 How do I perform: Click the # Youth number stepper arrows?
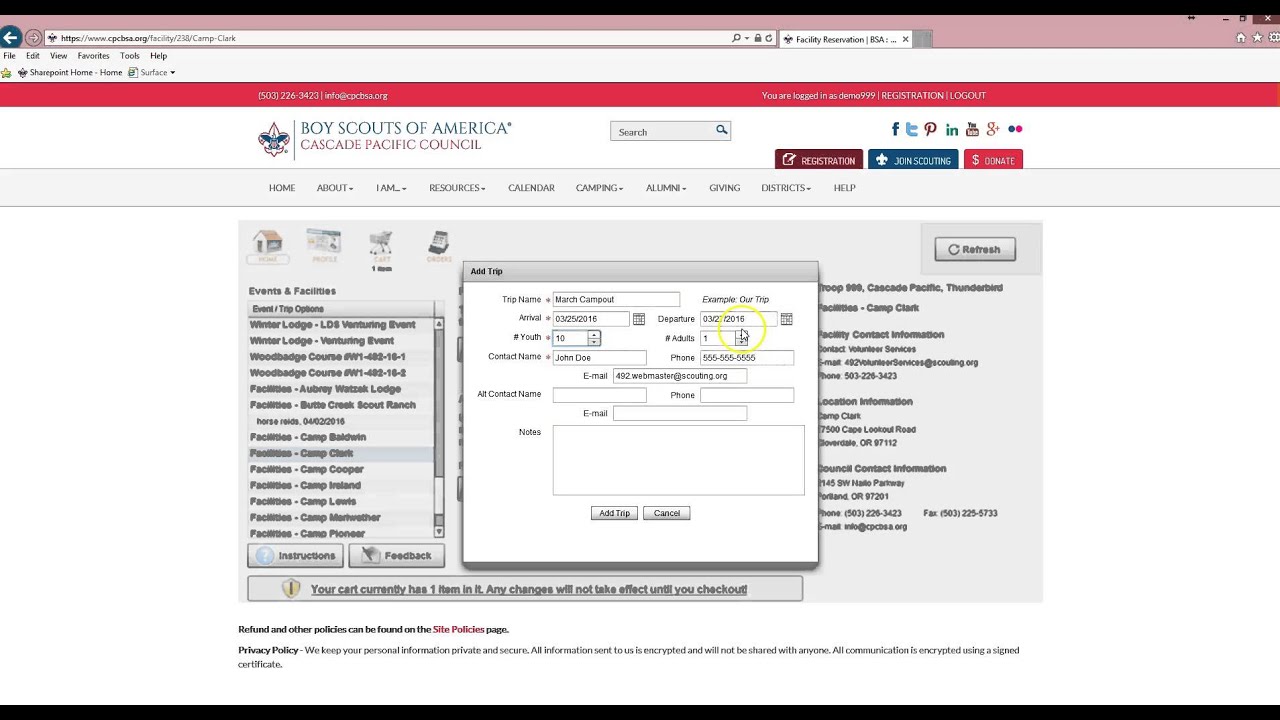click(x=594, y=338)
